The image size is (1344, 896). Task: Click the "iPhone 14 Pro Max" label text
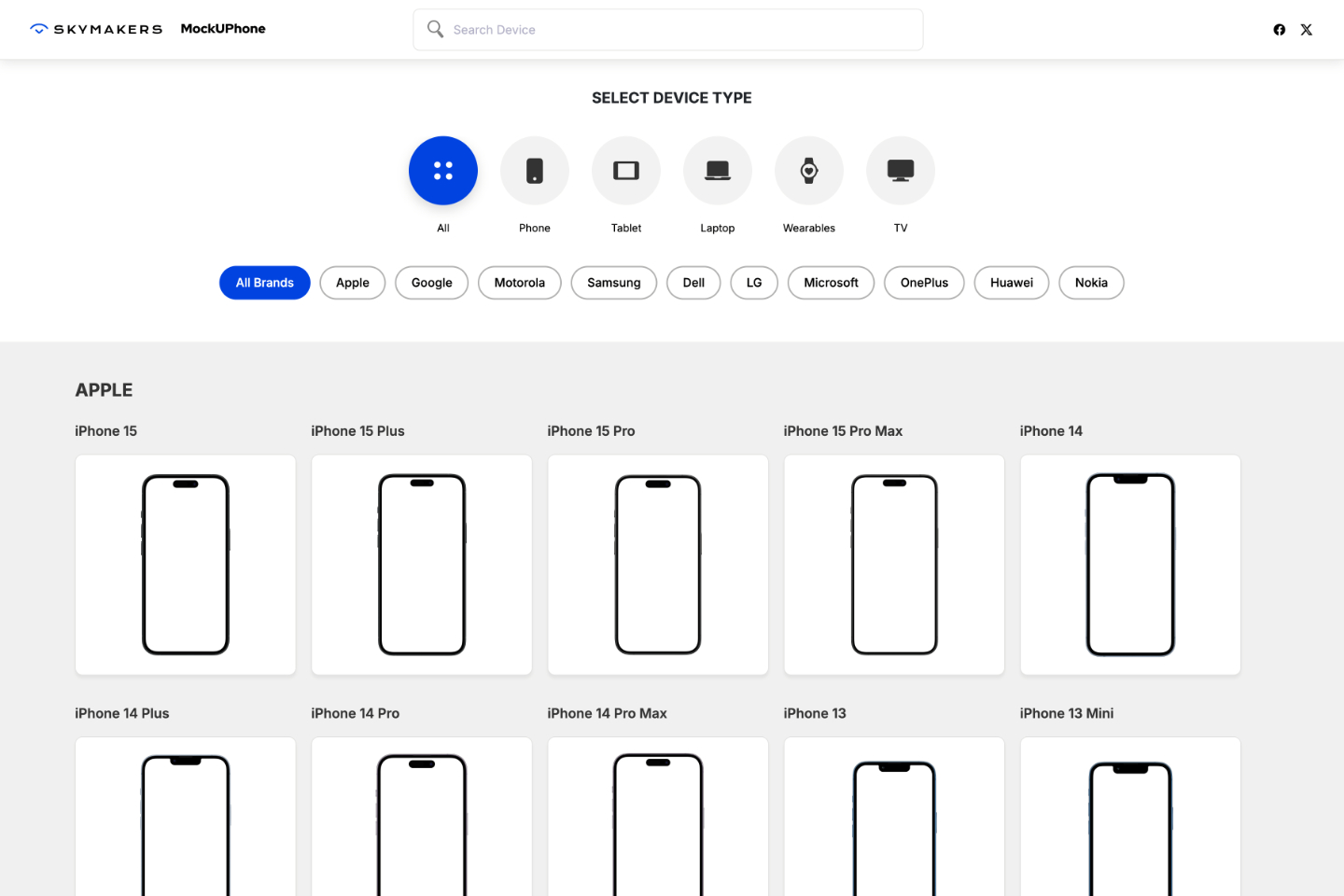(607, 713)
